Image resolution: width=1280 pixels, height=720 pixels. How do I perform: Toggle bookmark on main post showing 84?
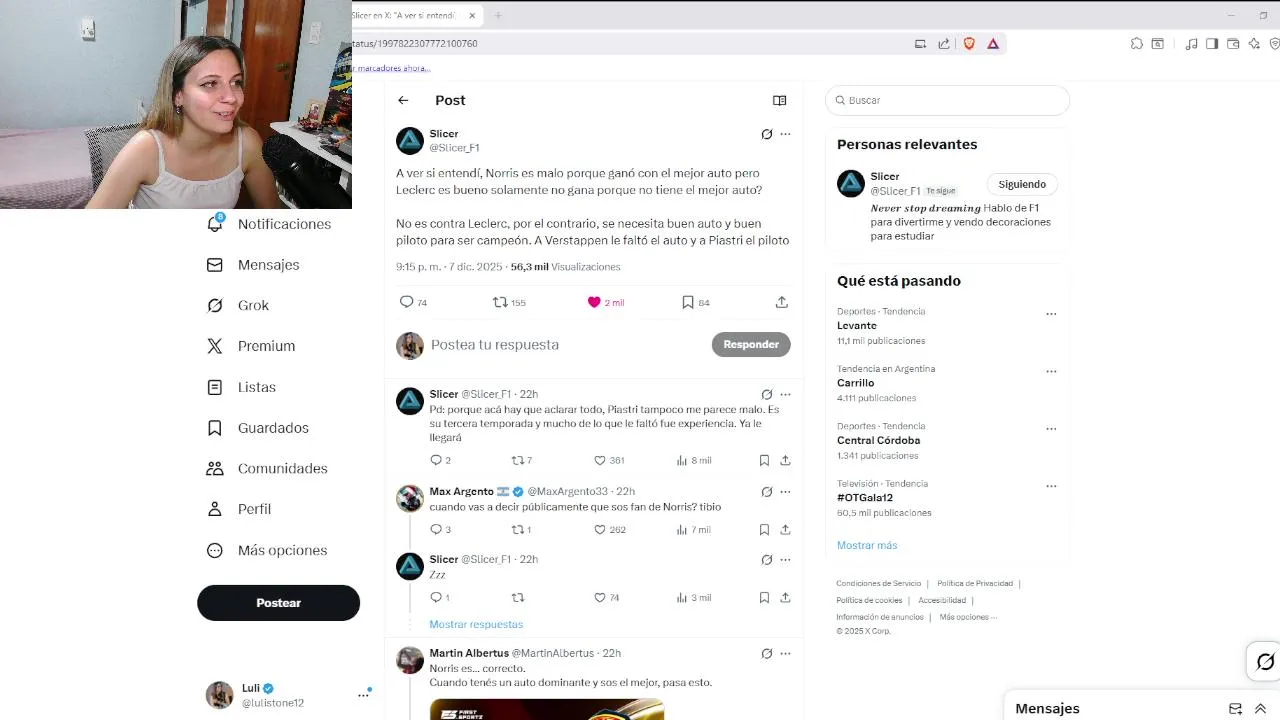(x=695, y=302)
